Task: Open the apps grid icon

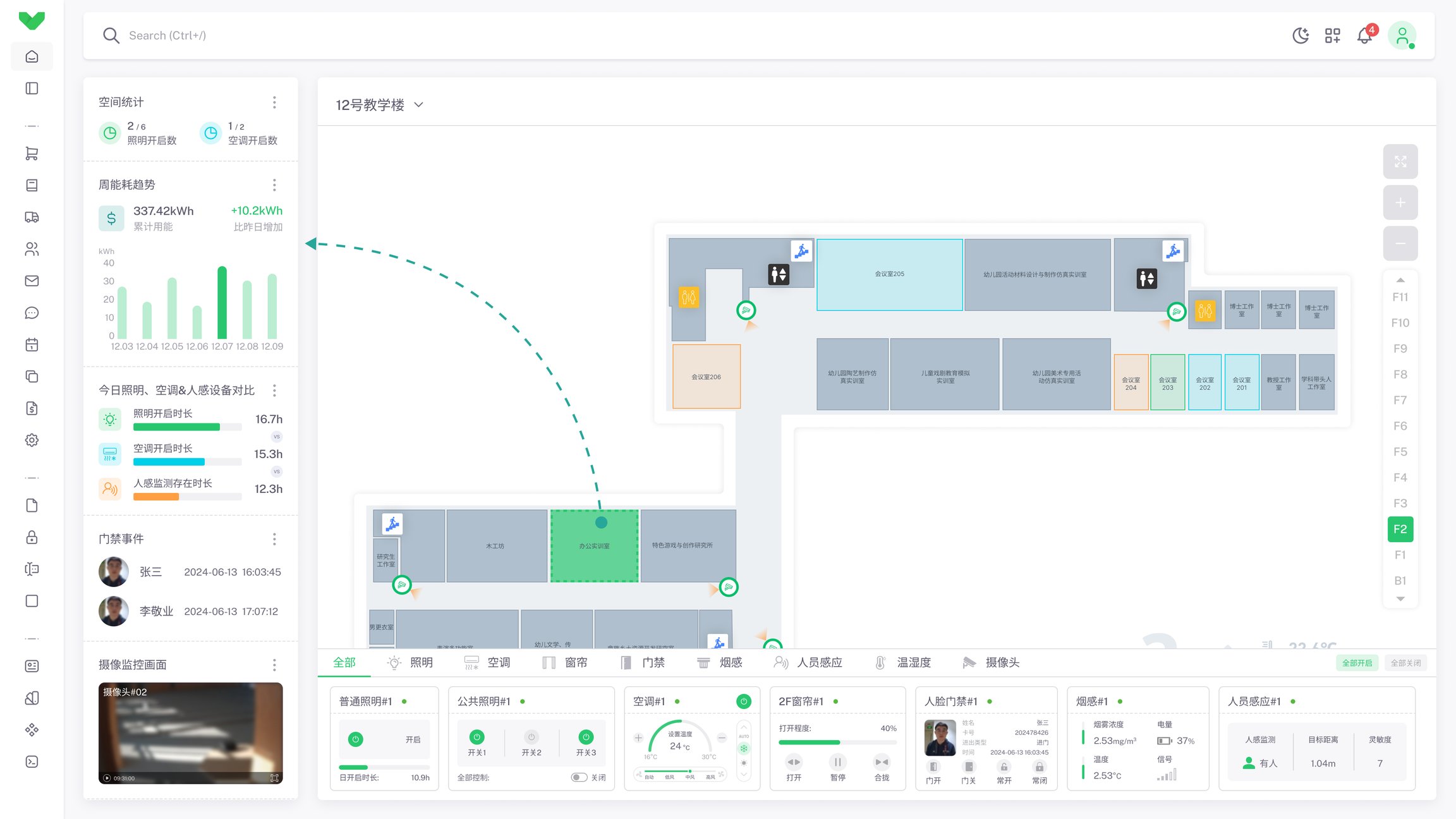Action: pyautogui.click(x=1332, y=36)
